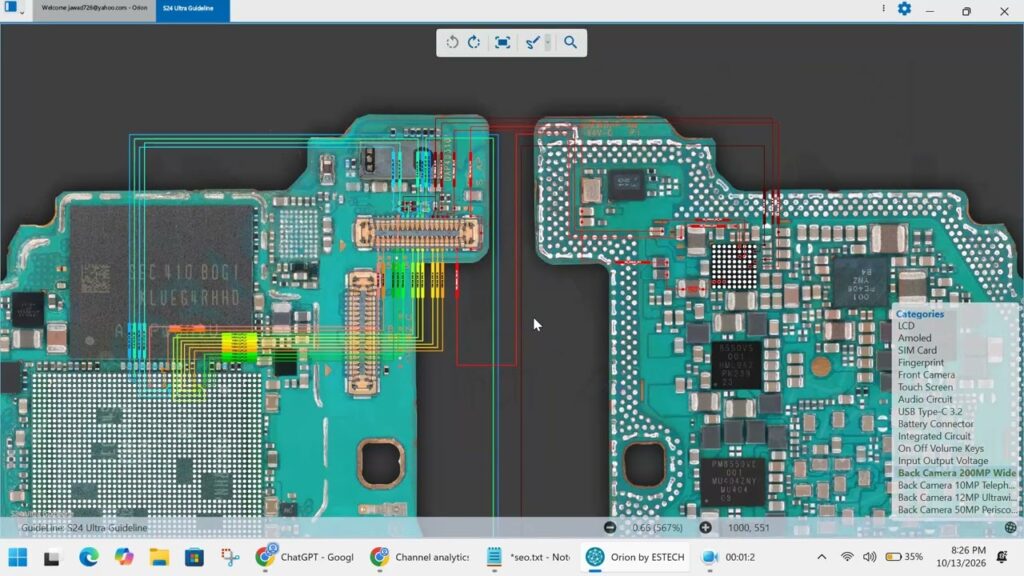Select the Back Camera 200MP Wide category
1024x576 pixels.
(x=957, y=473)
